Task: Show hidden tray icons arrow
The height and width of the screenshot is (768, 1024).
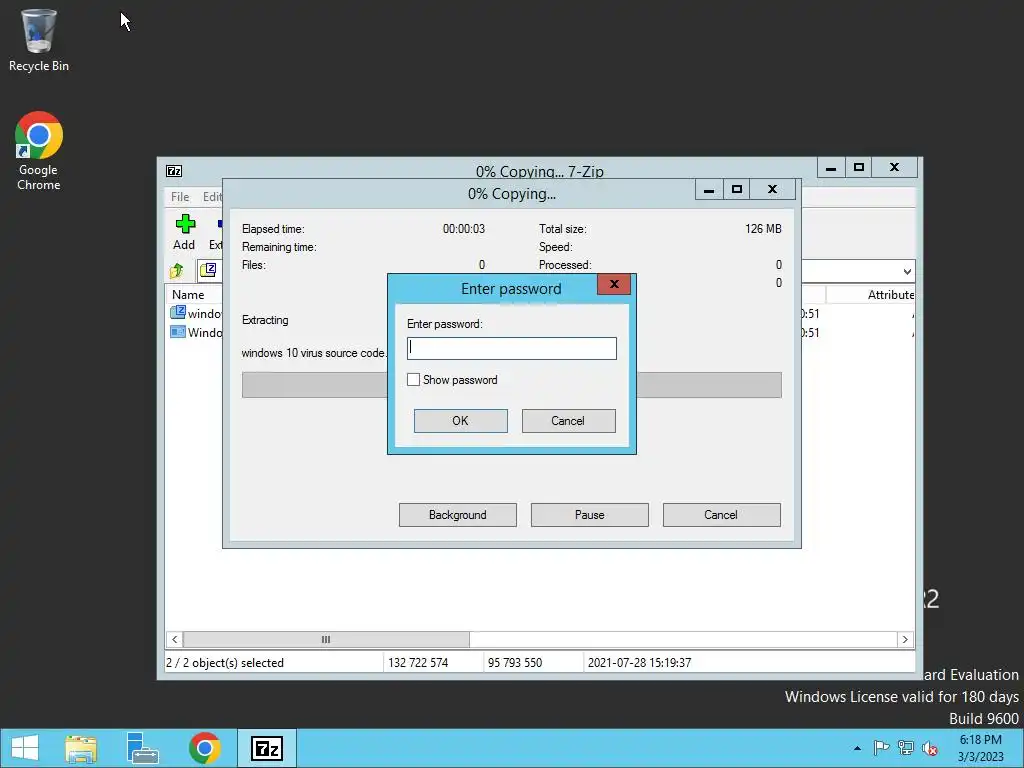Action: pyautogui.click(x=857, y=748)
